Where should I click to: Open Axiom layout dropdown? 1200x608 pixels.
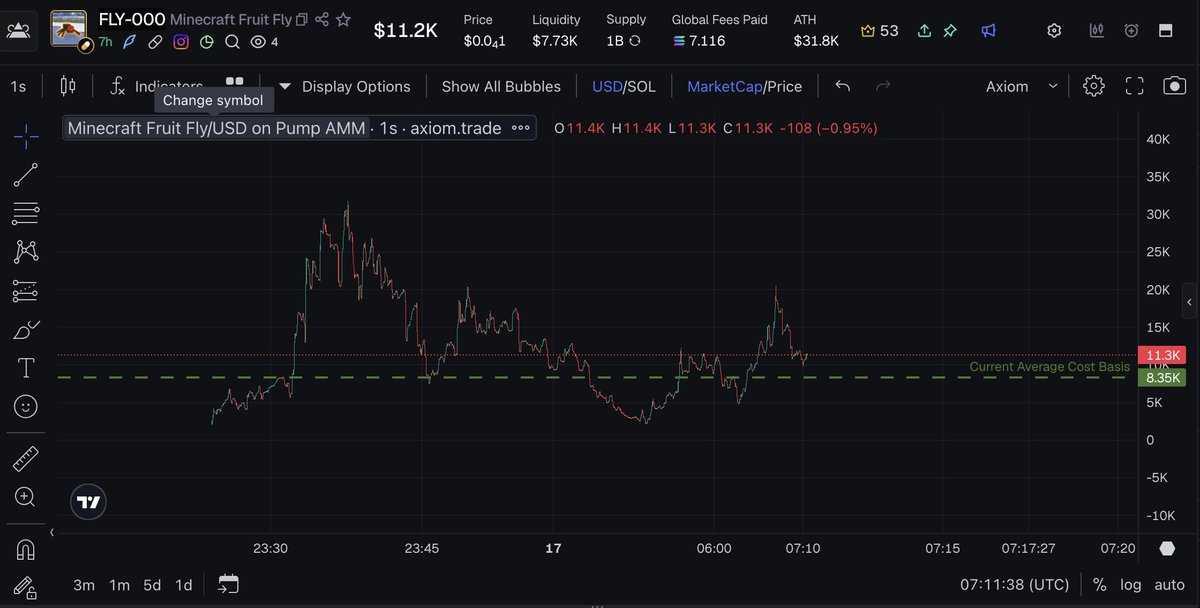[1021, 86]
